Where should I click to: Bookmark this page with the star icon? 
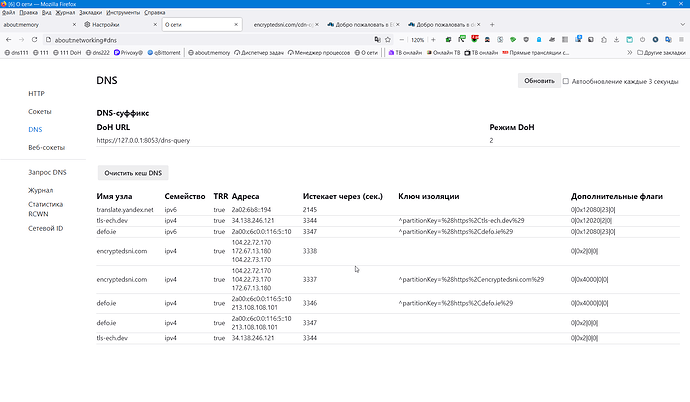pyautogui.click(x=388, y=40)
